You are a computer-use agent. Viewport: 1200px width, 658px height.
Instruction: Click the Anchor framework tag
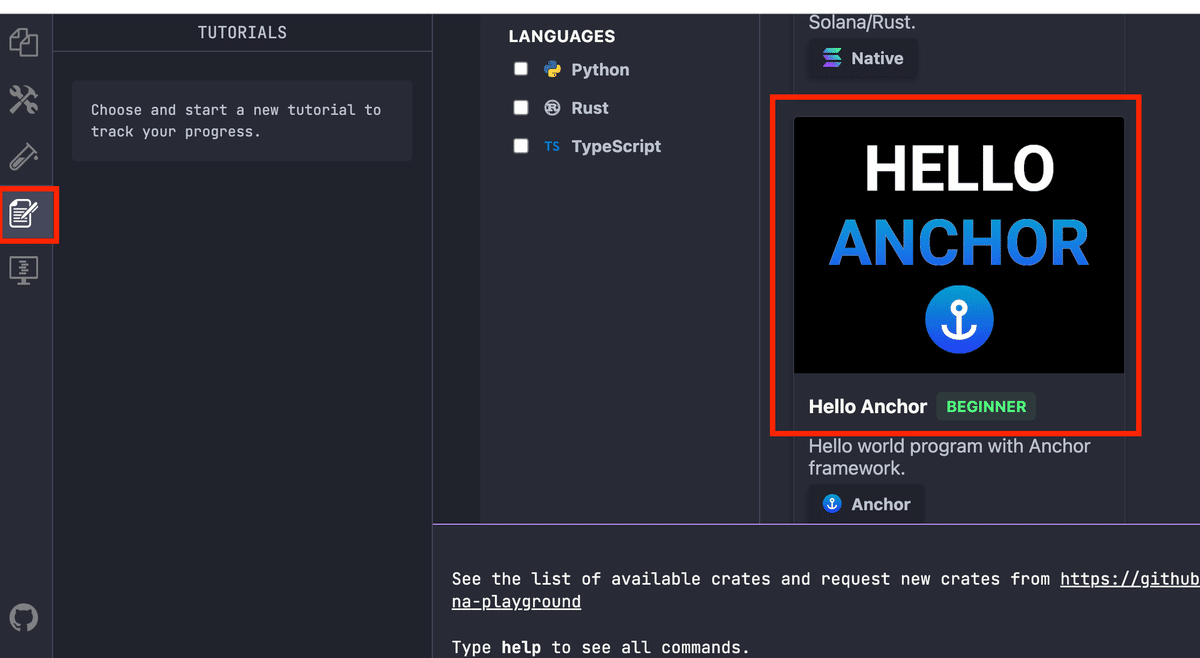[866, 504]
